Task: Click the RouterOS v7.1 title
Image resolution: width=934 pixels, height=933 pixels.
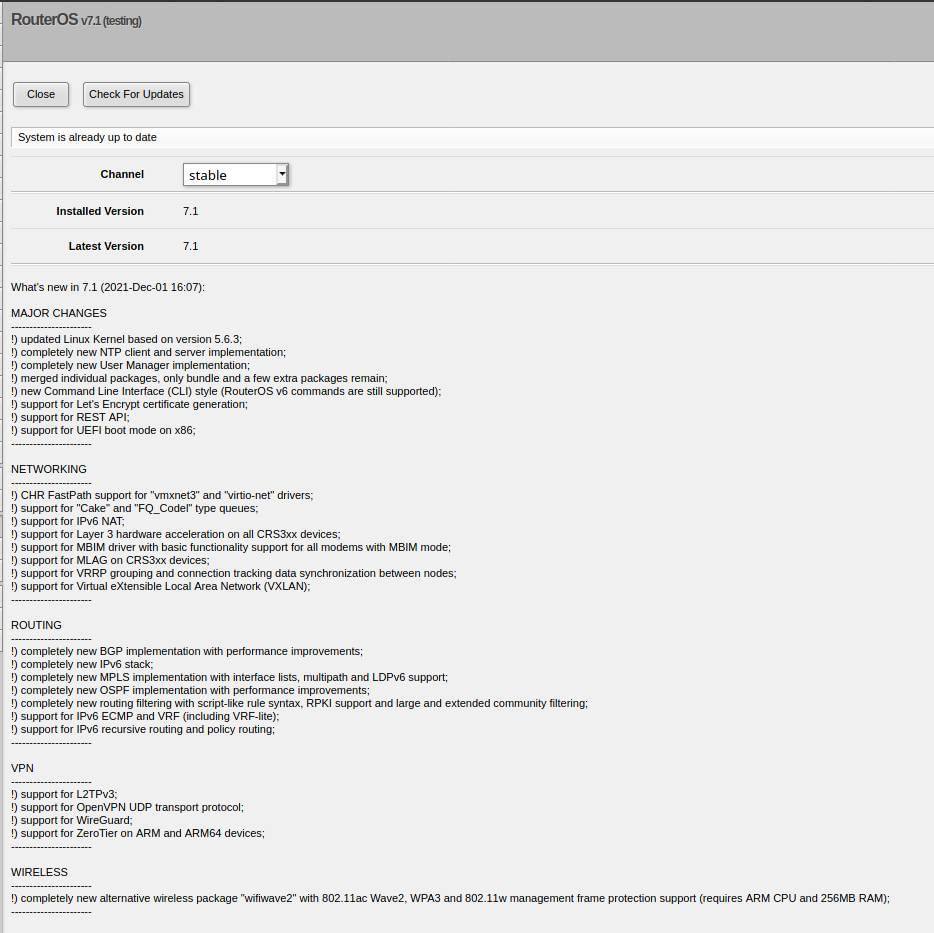Action: [x=76, y=20]
